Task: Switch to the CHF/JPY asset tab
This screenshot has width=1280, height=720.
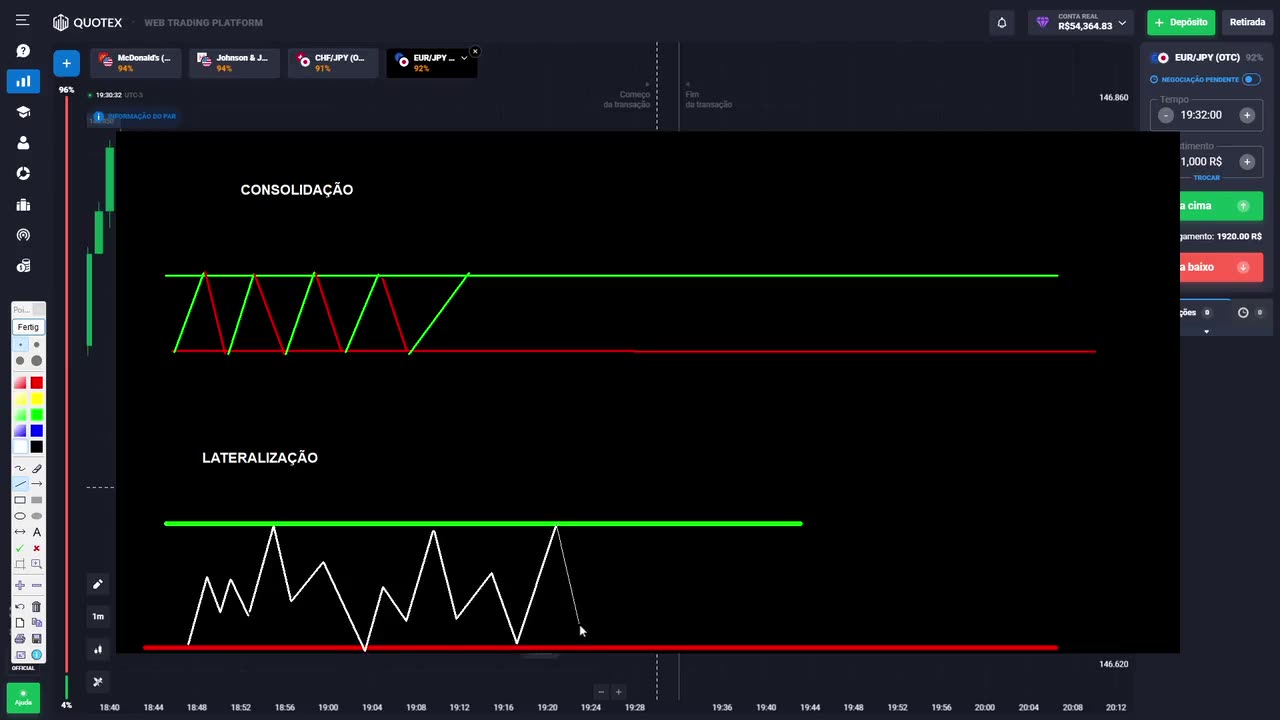Action: (333, 63)
